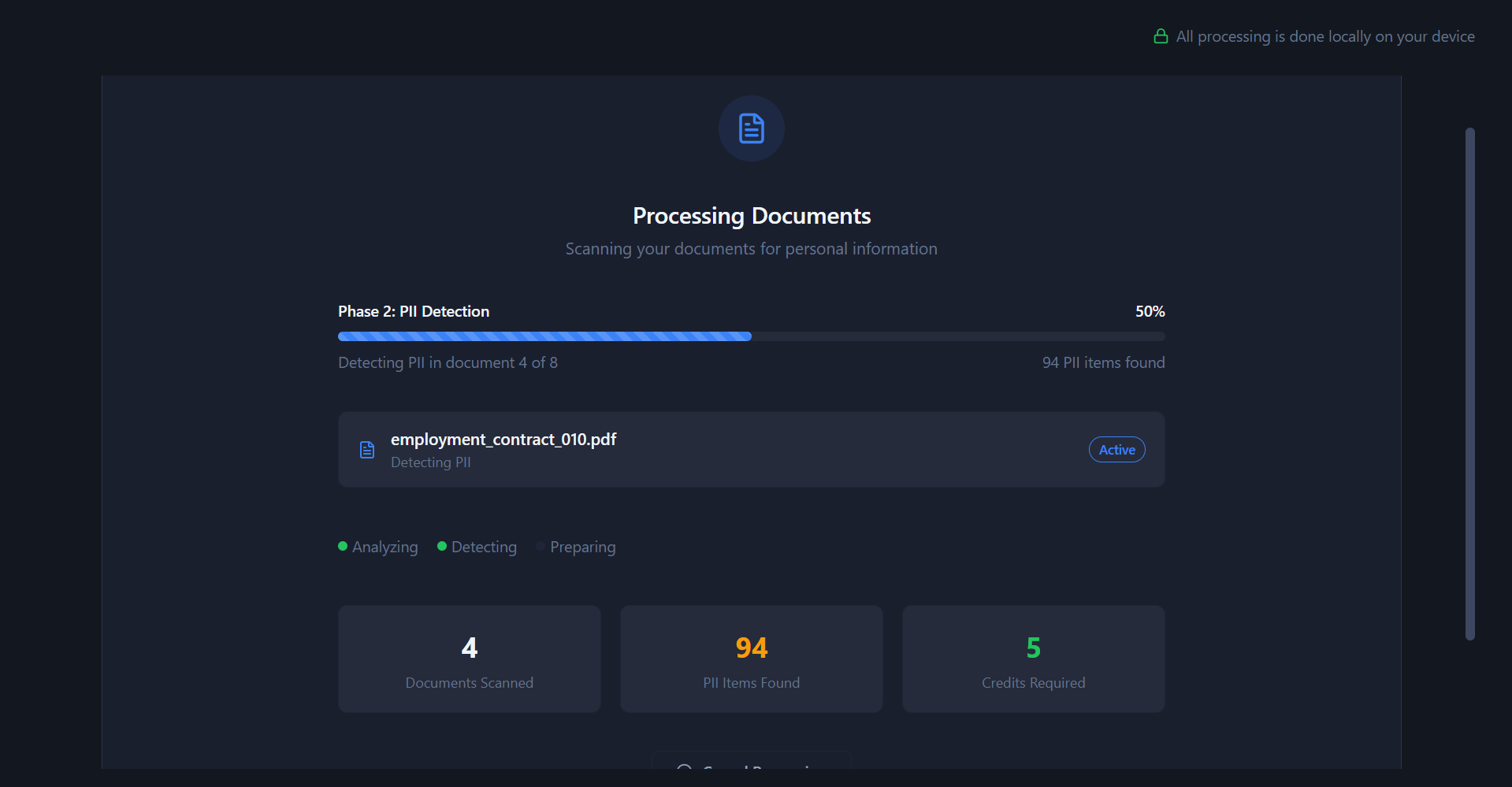Click the page's vertical scrollbar
This screenshot has width=1512, height=787.
pos(1469,384)
